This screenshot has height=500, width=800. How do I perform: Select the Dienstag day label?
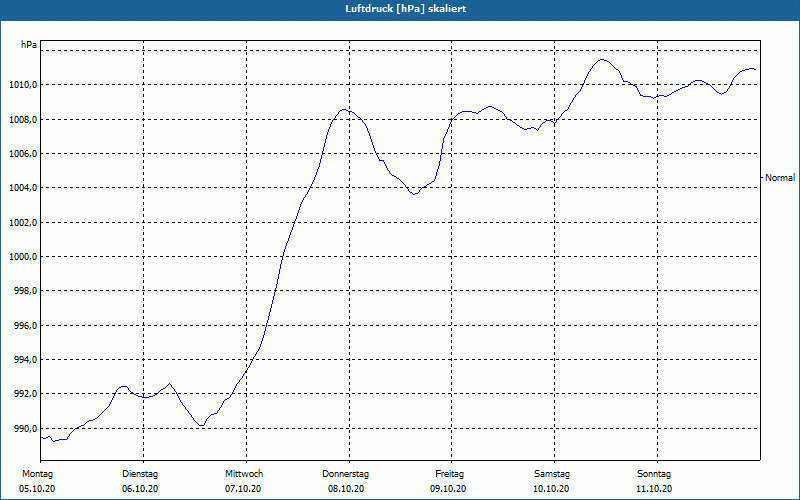[x=140, y=474]
